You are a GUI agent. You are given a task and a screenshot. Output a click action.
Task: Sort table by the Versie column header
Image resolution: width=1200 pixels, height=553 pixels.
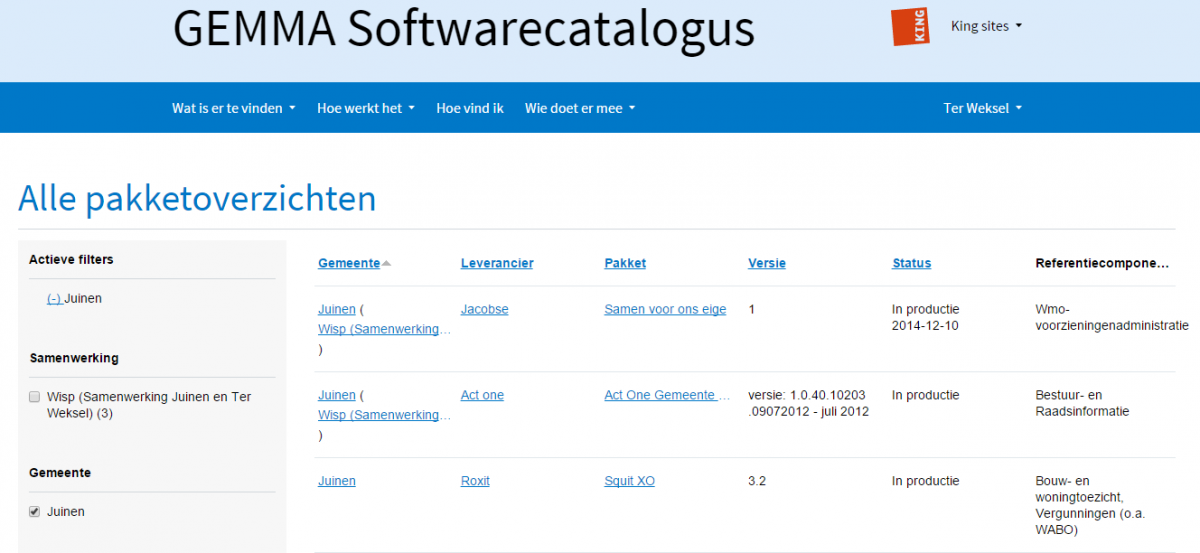pyautogui.click(x=767, y=263)
